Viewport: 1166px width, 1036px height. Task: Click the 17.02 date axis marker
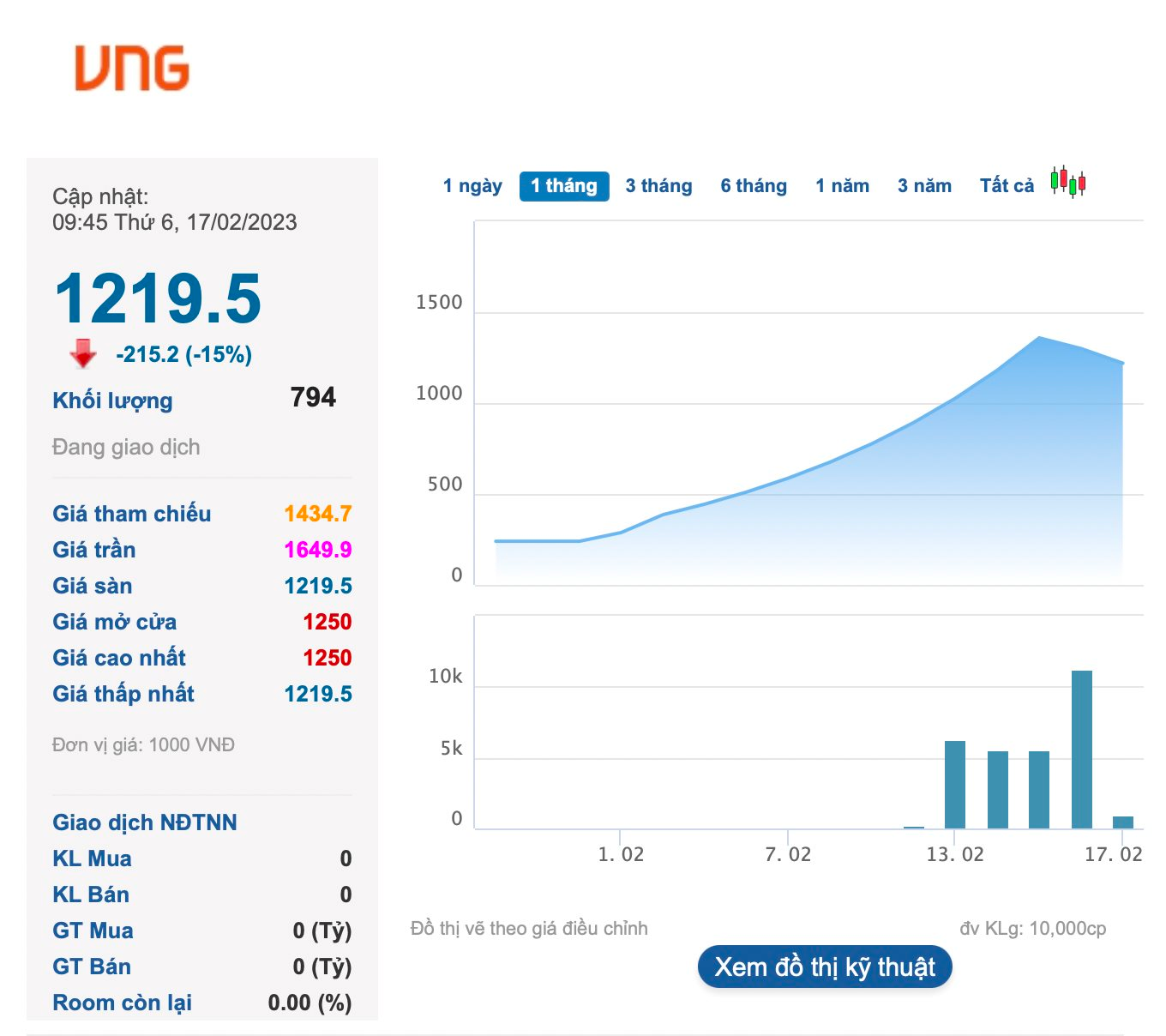[1113, 854]
